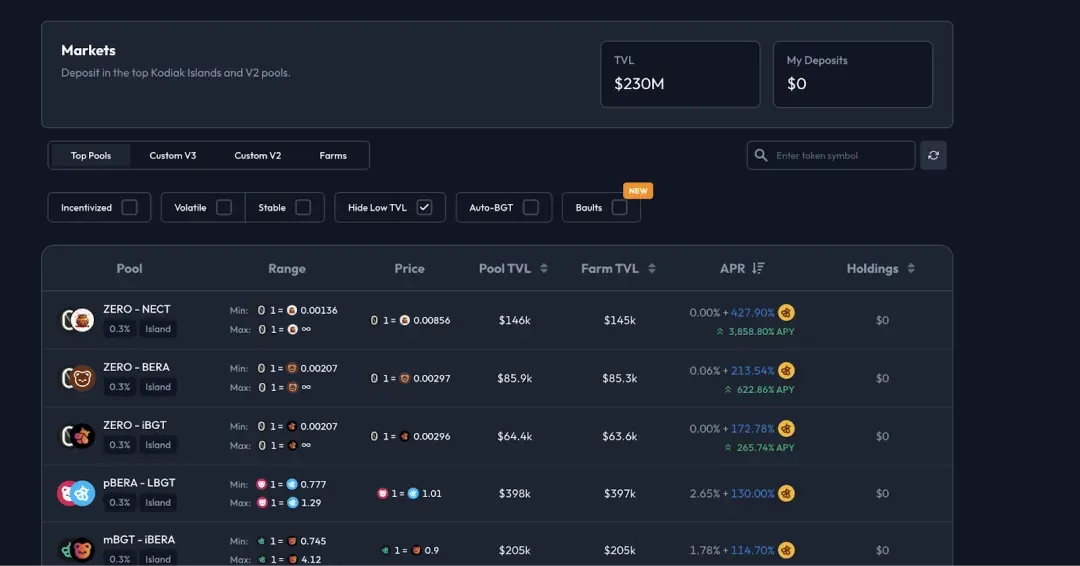Sort by the Farm TVL column arrows
The width and height of the screenshot is (1080, 566).
[x=652, y=269]
